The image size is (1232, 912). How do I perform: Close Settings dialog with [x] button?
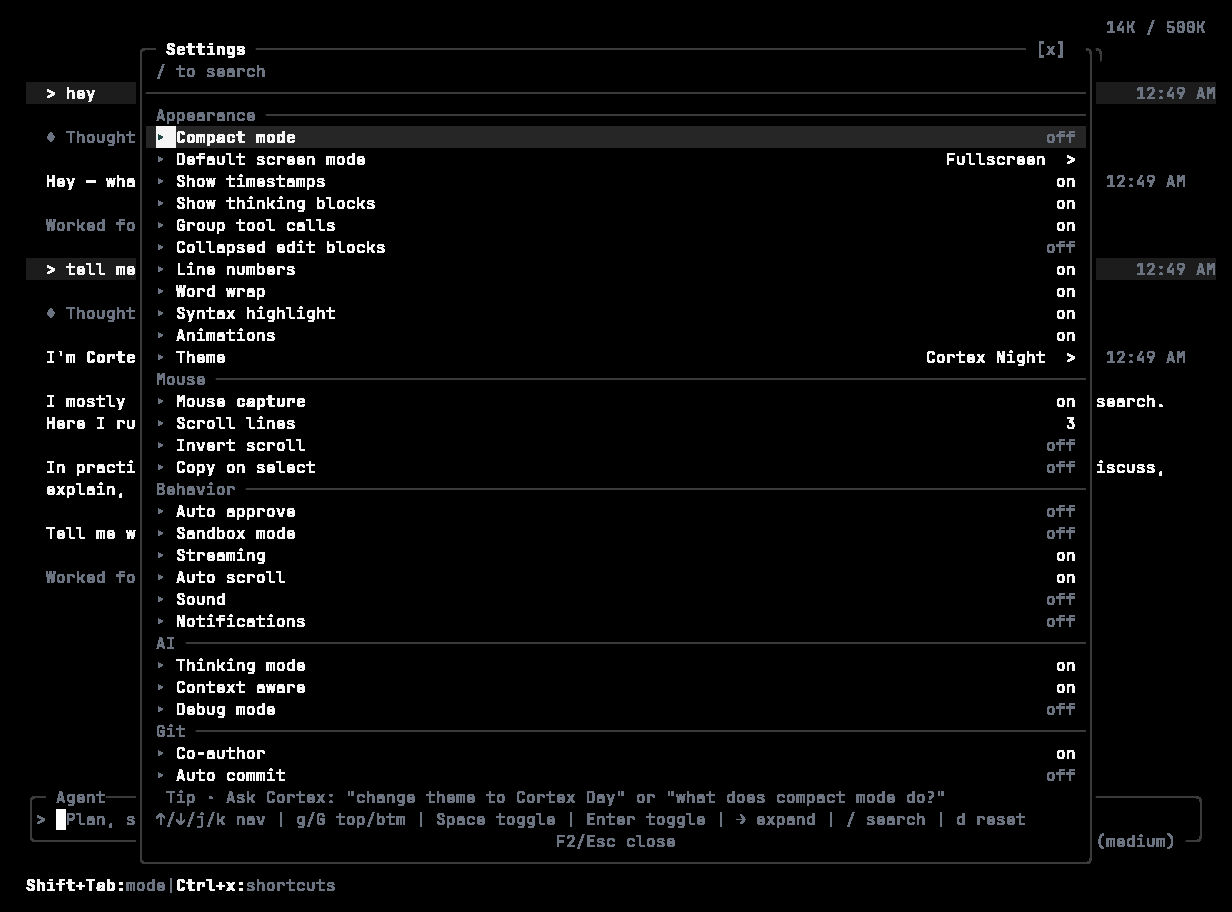tap(1050, 49)
